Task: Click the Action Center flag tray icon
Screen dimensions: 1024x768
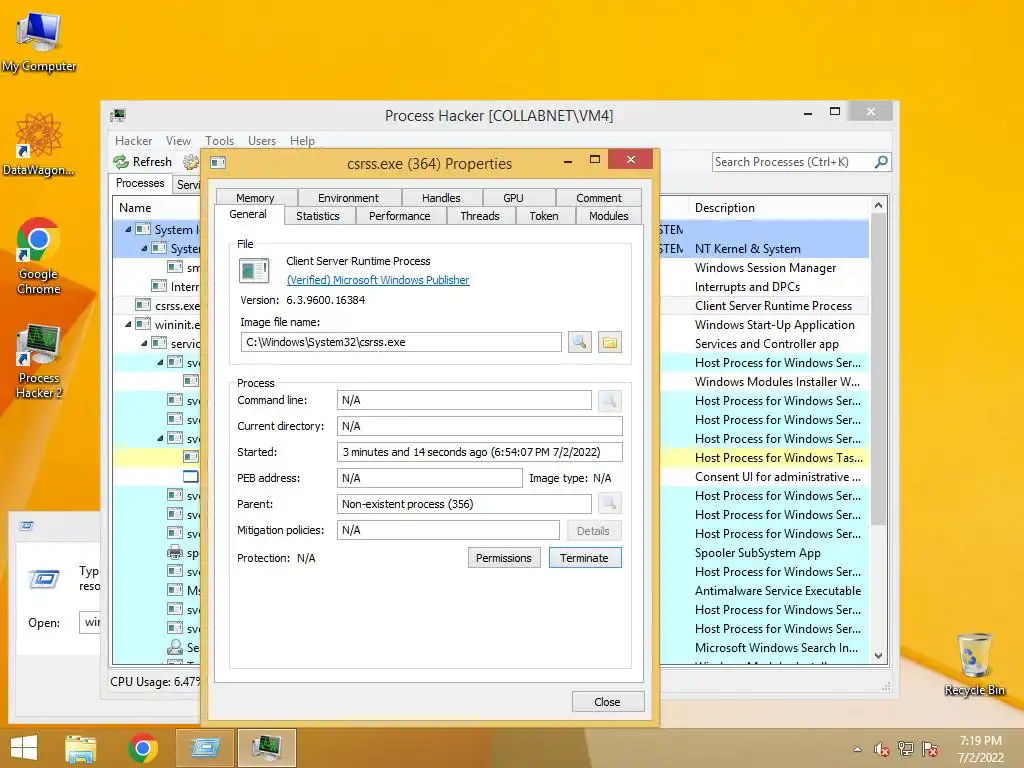Action: 930,749
